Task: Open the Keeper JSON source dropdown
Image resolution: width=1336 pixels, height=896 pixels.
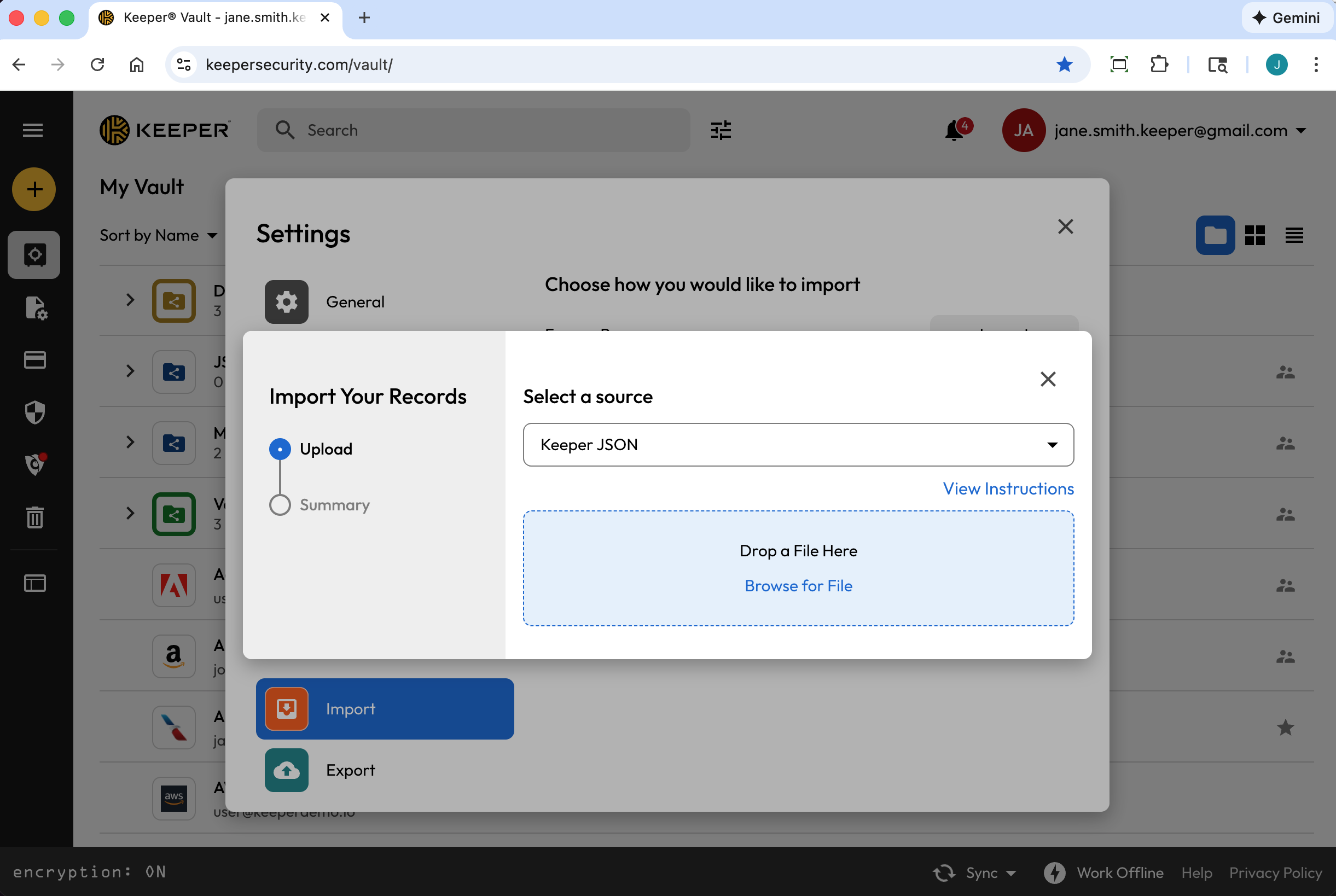Action: tap(798, 445)
